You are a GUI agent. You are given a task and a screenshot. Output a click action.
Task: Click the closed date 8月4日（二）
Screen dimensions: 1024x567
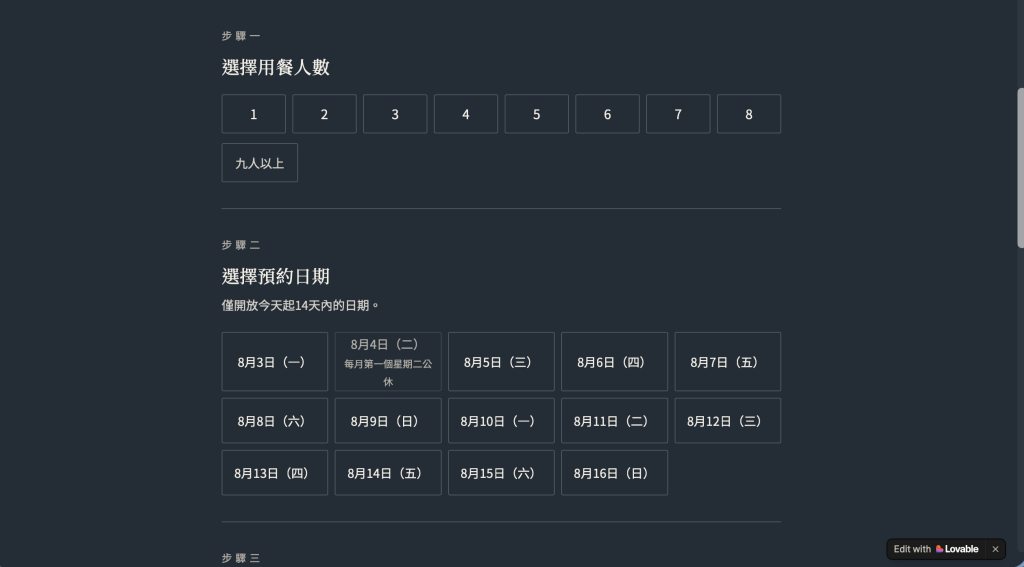point(388,362)
